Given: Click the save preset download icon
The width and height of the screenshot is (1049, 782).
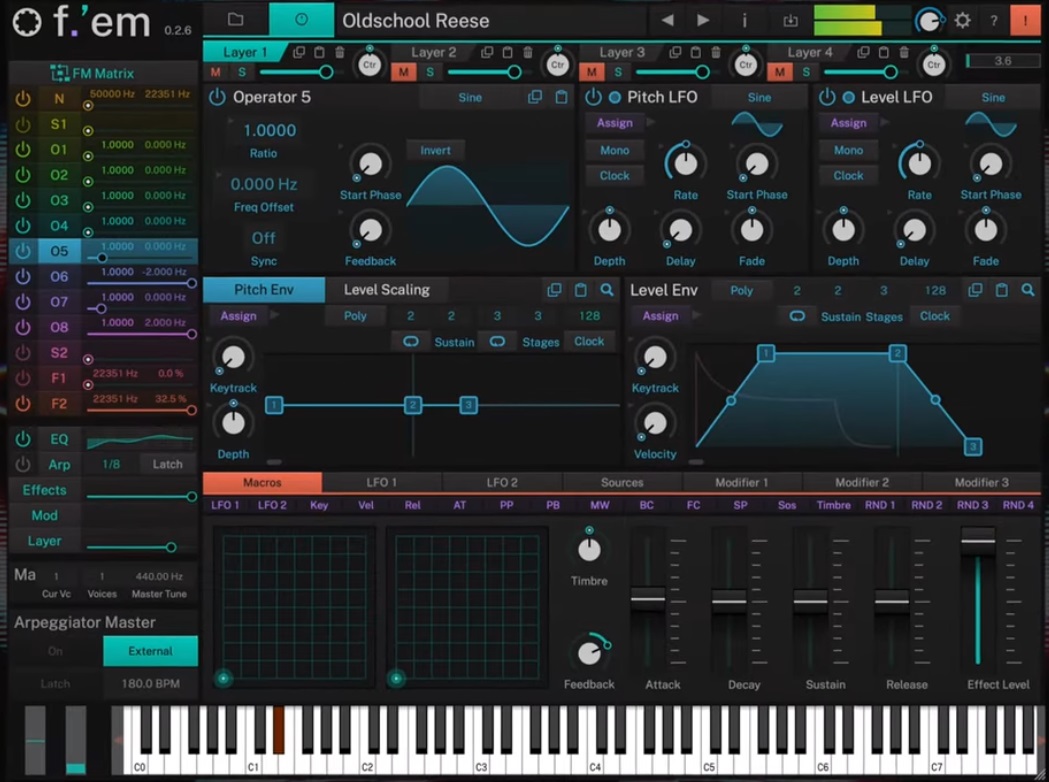Looking at the screenshot, I should tap(790, 20).
